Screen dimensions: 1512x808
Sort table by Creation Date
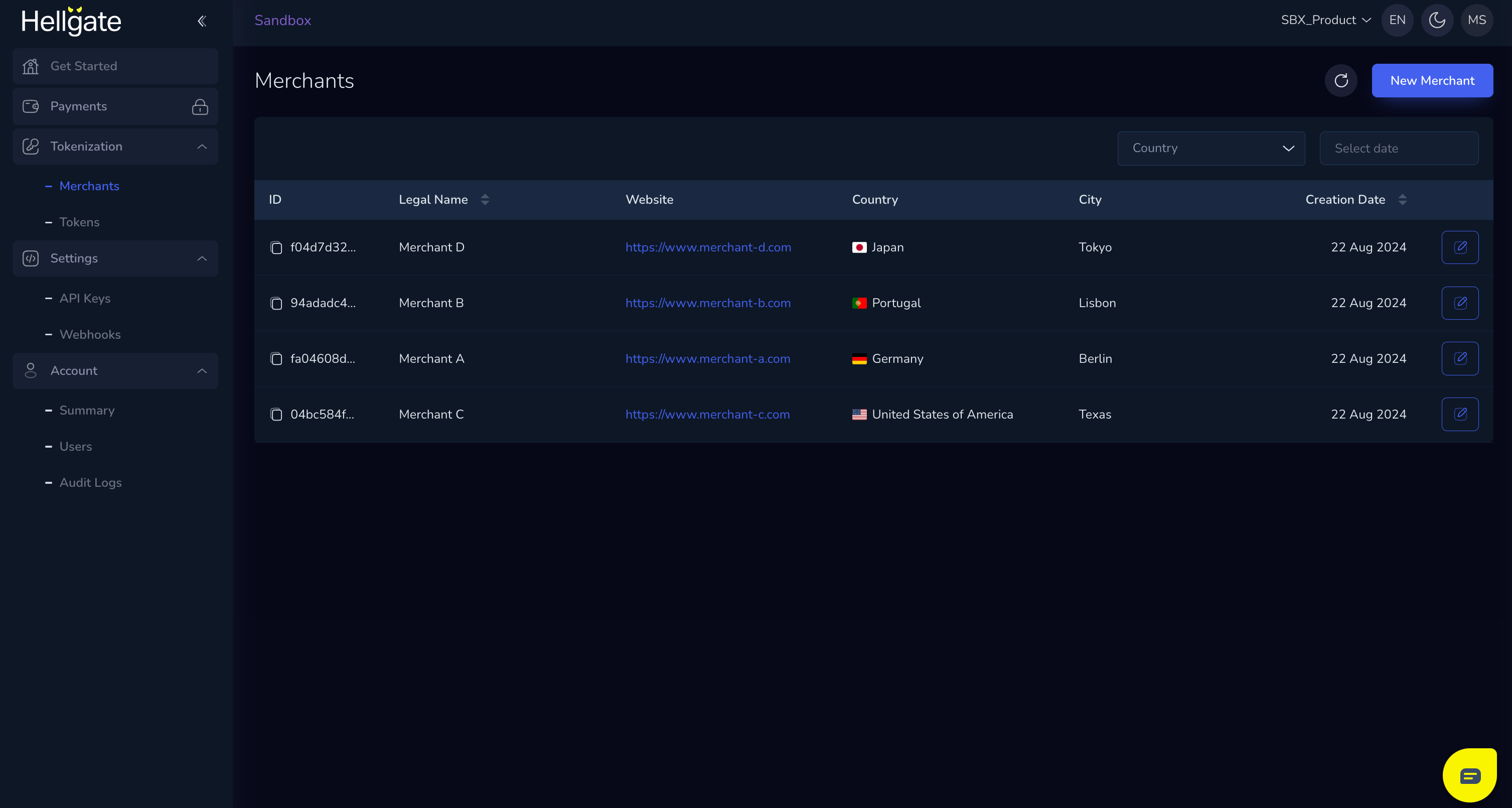click(1402, 200)
